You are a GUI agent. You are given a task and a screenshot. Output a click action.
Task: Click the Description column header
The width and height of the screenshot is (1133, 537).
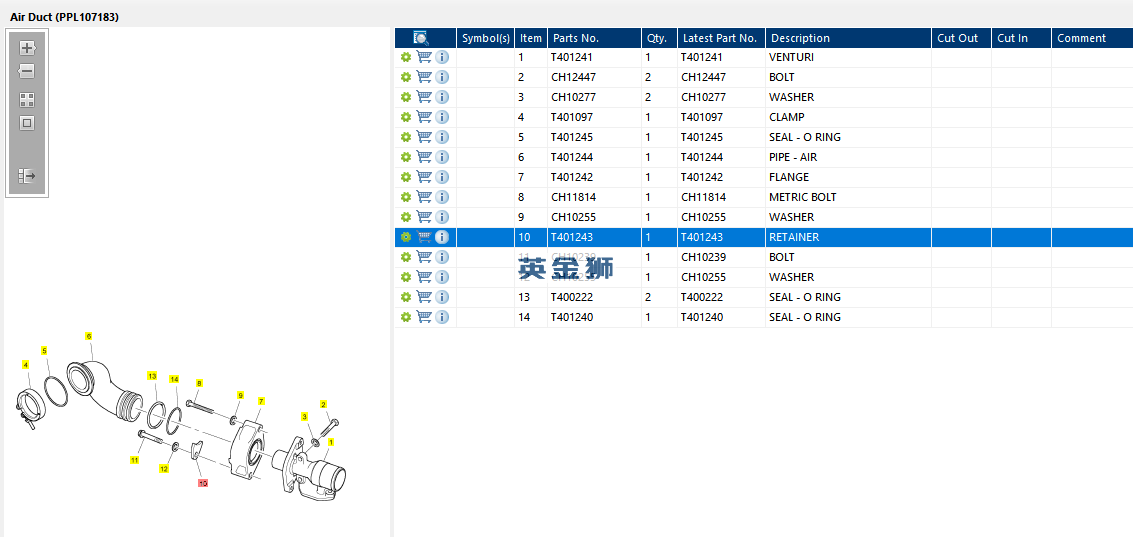tap(848, 38)
